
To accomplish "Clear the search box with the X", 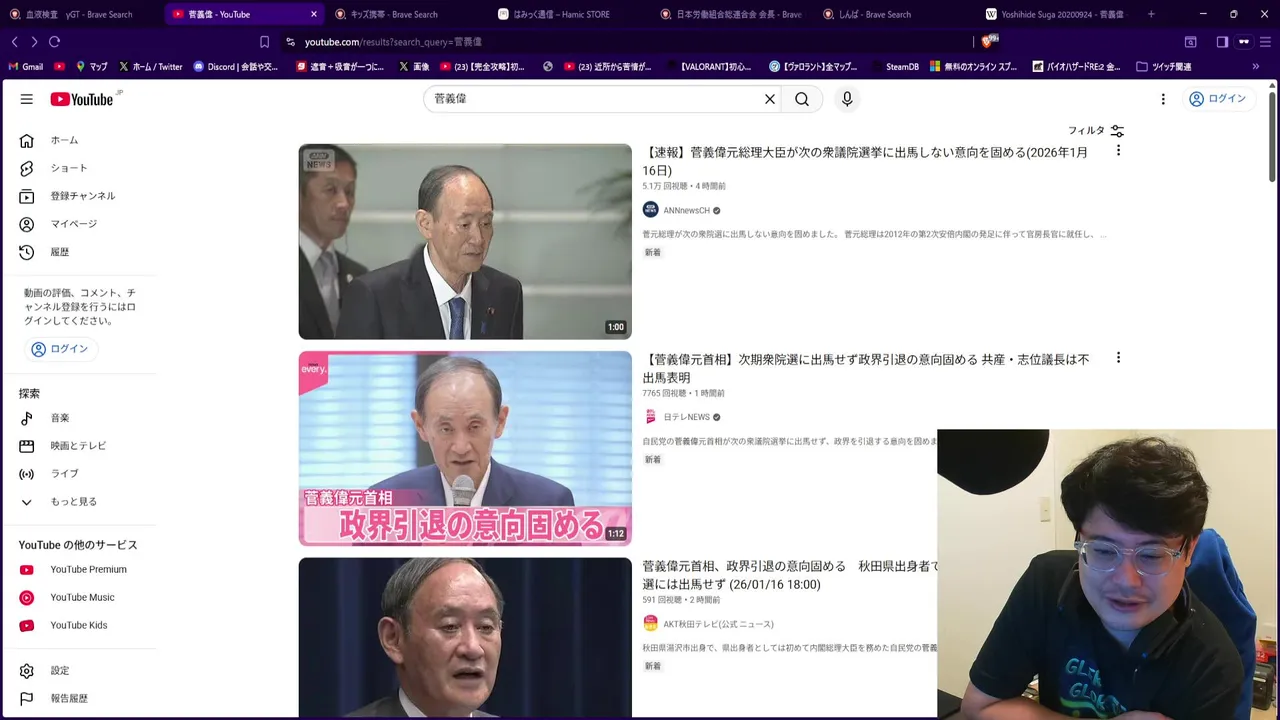I will pyautogui.click(x=770, y=99).
